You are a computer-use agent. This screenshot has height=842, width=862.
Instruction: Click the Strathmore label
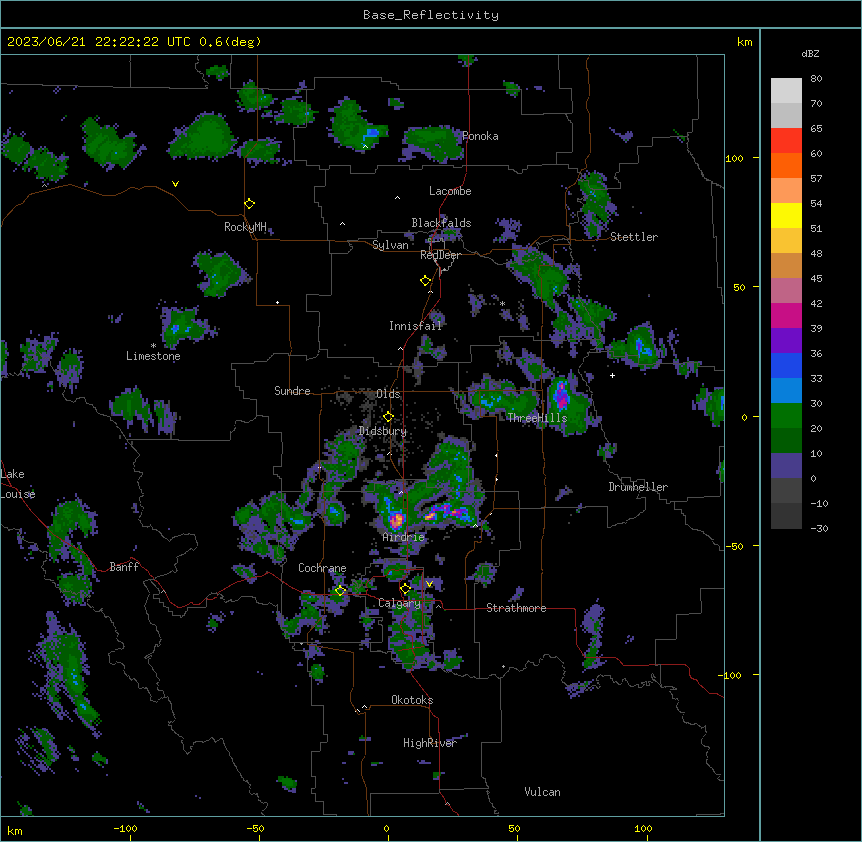click(516, 608)
